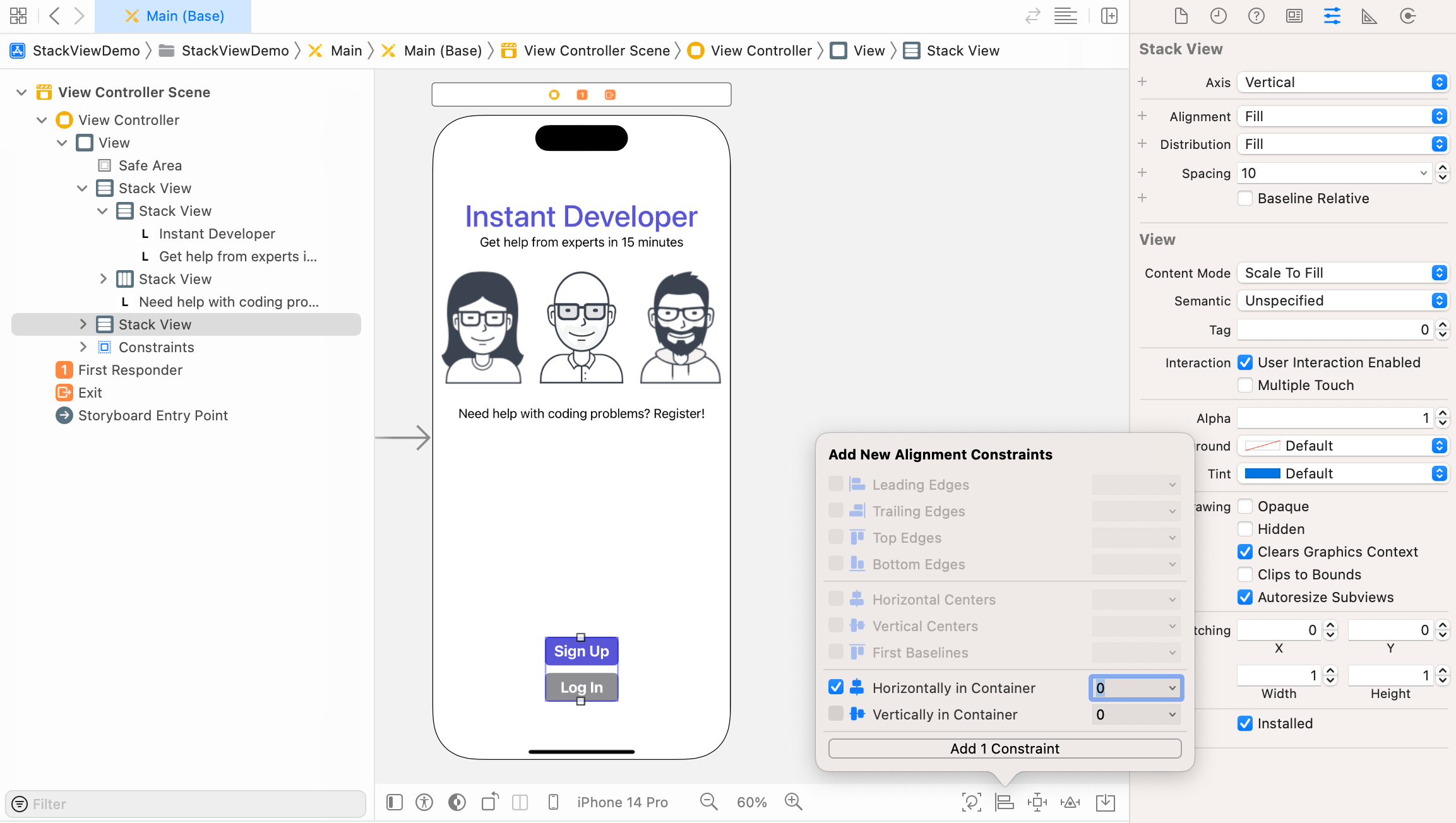Enable Vertically in Container alignment
The height and width of the screenshot is (823, 1456).
click(834, 714)
